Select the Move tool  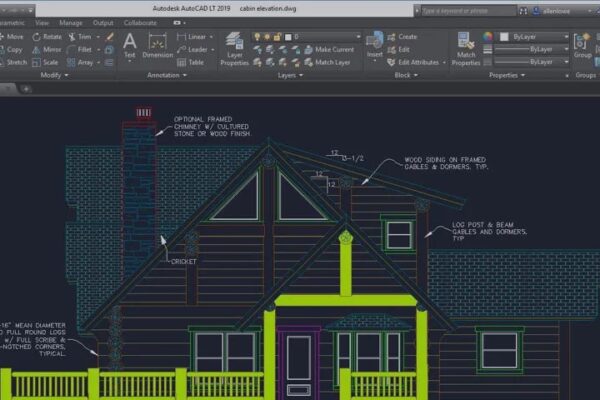[12, 37]
